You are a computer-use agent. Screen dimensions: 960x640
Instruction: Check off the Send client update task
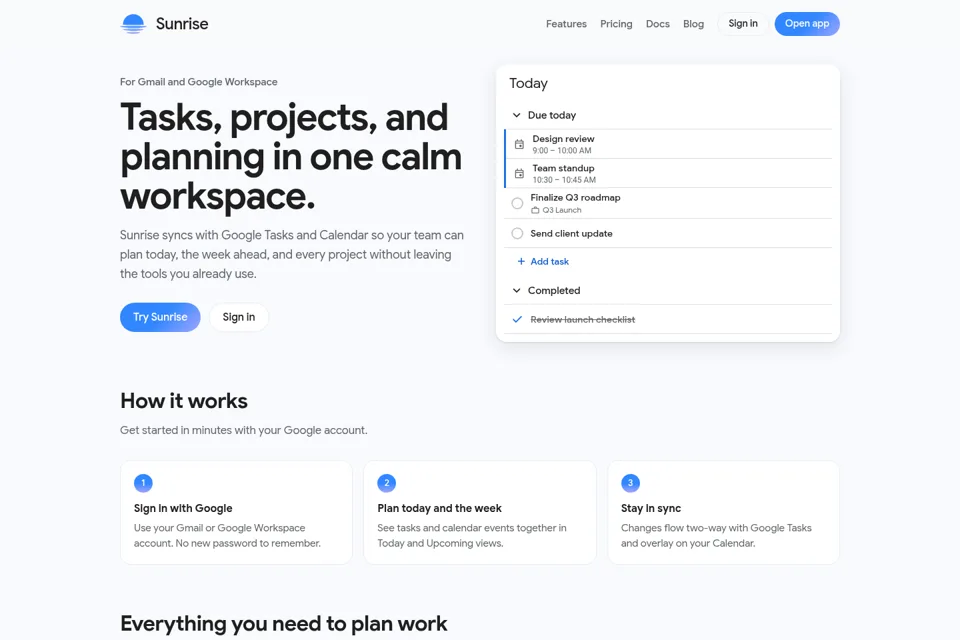click(517, 233)
